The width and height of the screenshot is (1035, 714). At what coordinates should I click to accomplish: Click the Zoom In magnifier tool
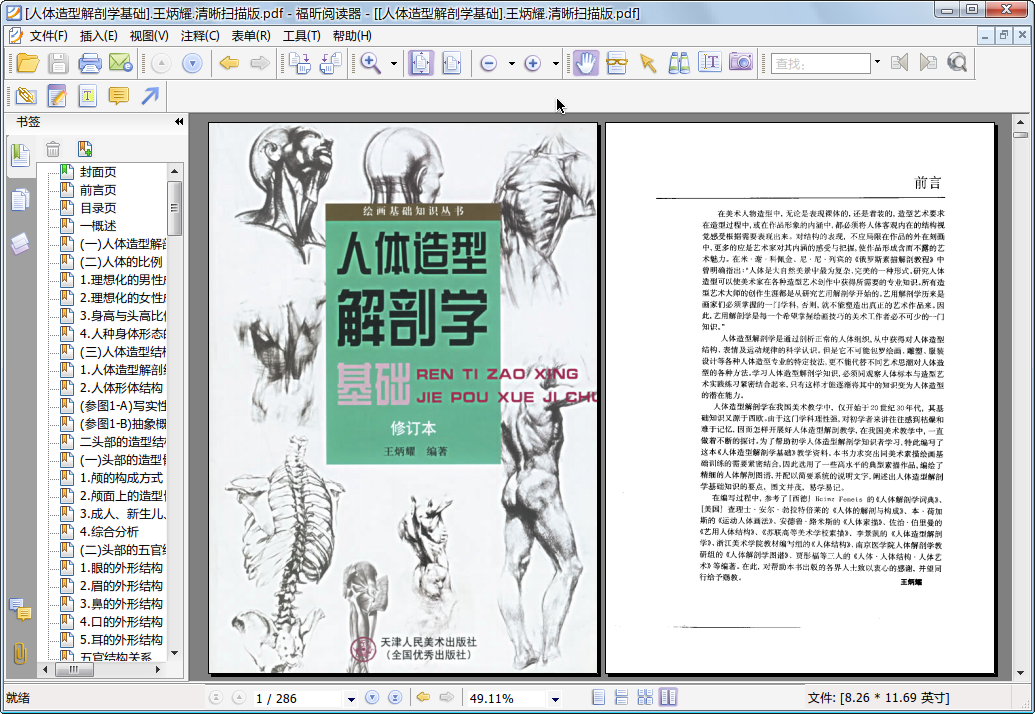point(370,63)
